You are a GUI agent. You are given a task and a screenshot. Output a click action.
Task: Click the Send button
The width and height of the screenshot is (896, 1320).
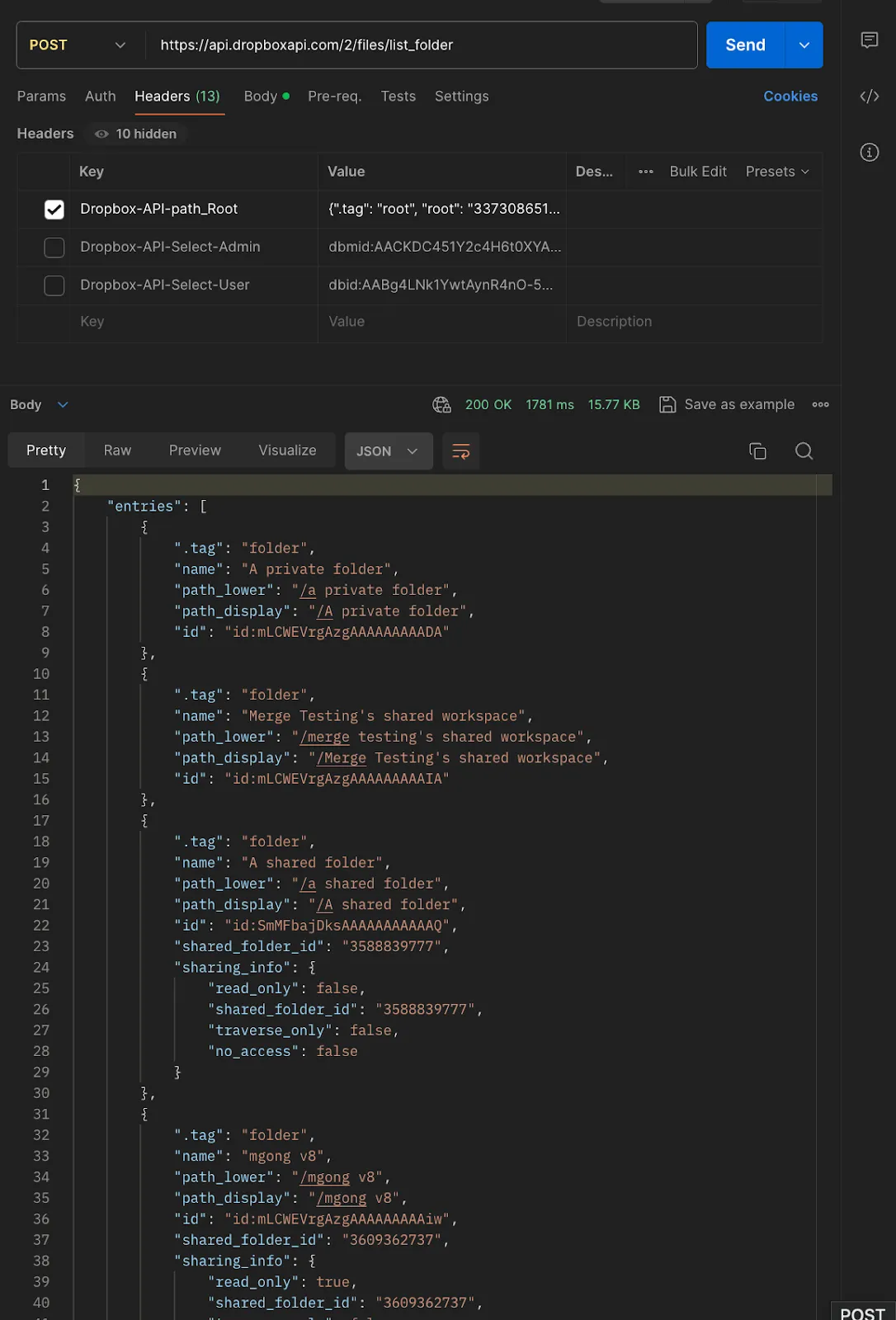point(746,45)
